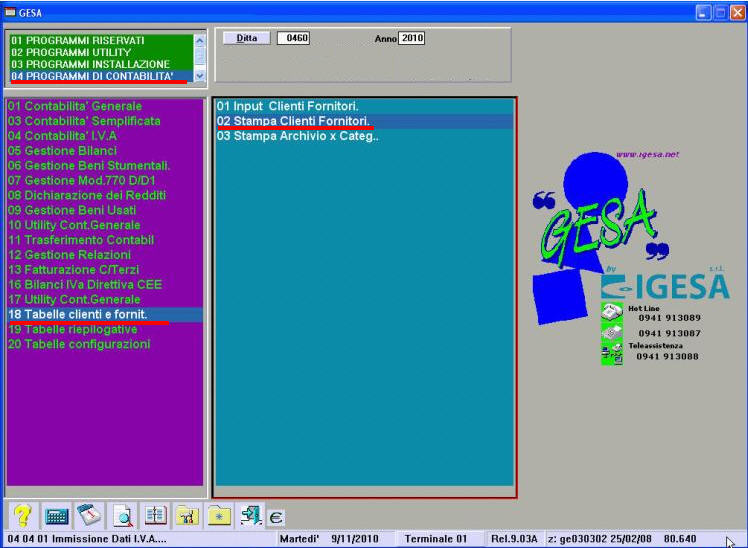Open help with the yellow question mark icon
Viewport: 748px width, 548px height.
(x=22, y=516)
